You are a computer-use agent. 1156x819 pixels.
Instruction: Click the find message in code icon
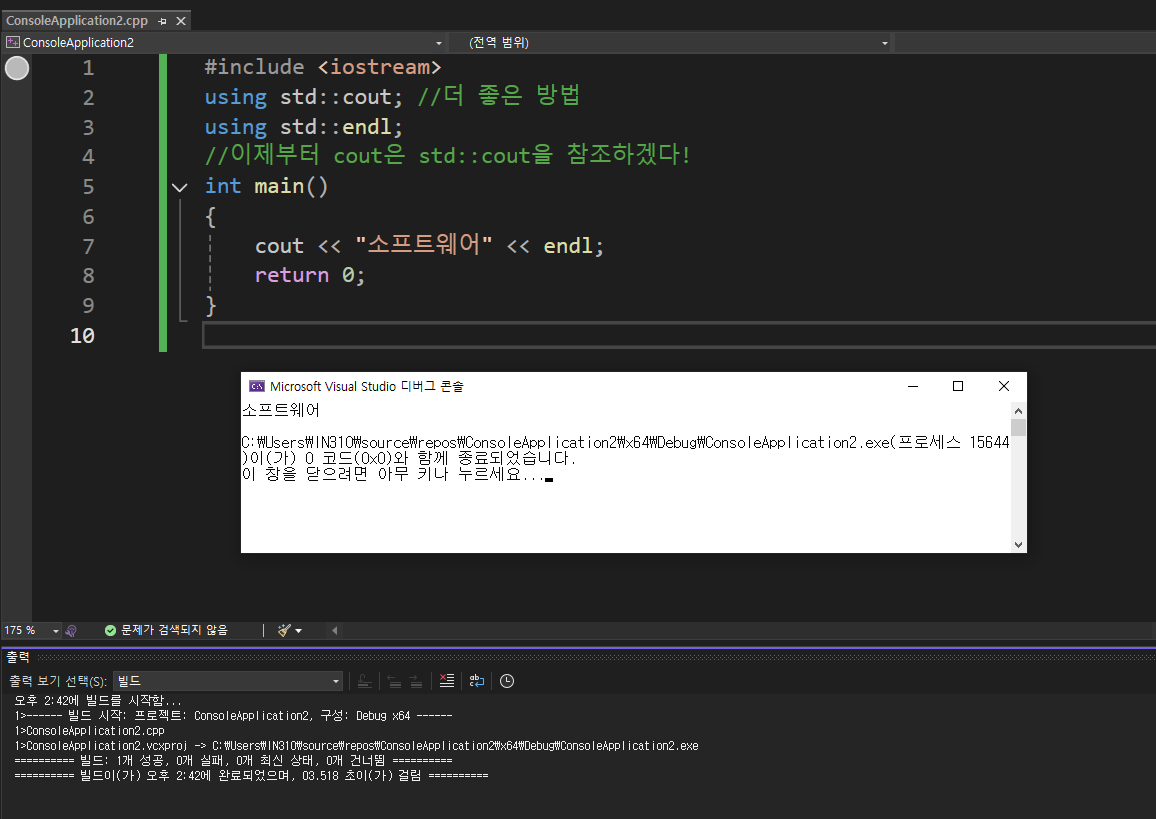(364, 681)
